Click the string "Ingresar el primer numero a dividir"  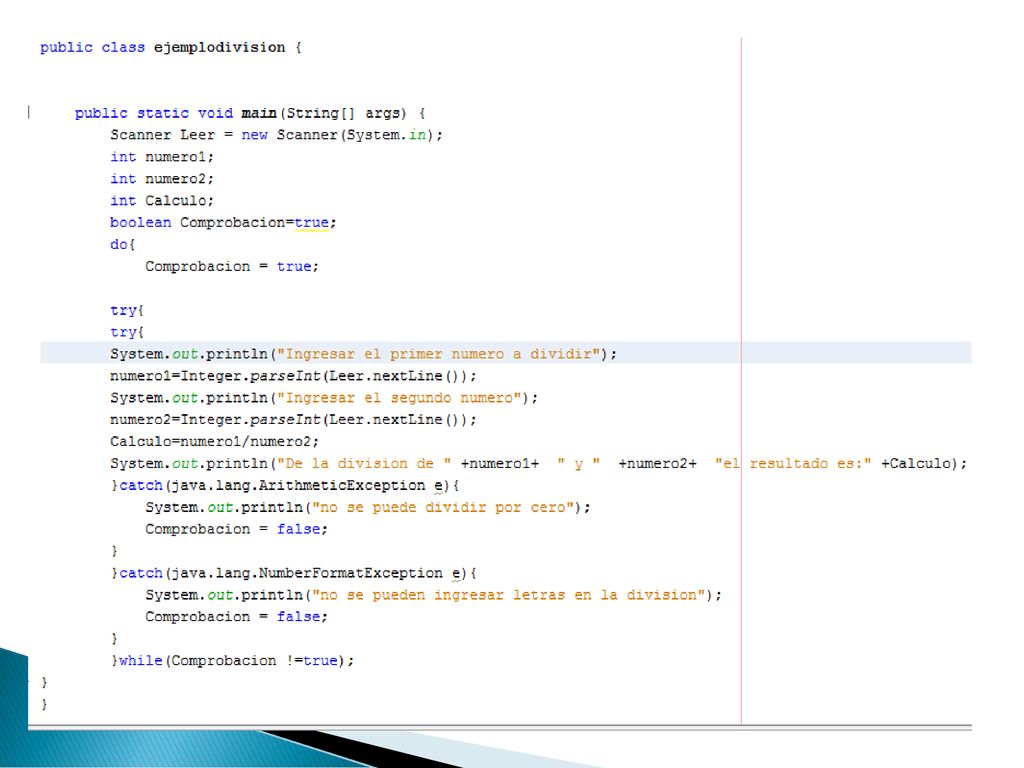438,354
